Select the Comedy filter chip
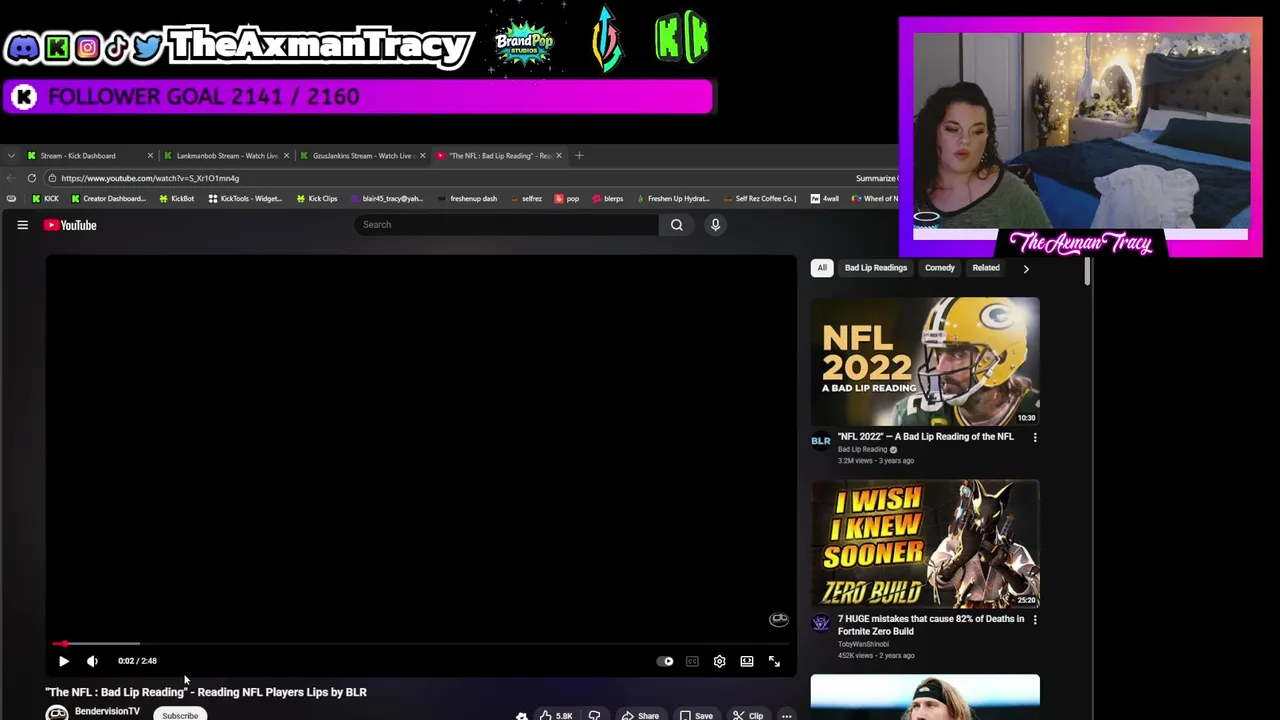1280x720 pixels. click(940, 268)
